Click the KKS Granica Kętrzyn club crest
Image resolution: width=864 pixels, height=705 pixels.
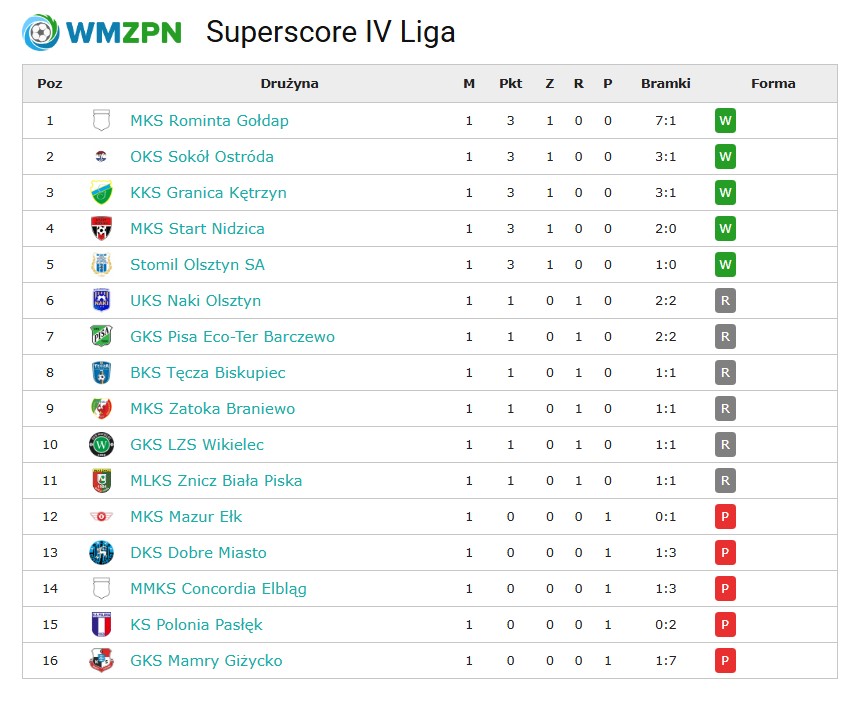(x=101, y=192)
